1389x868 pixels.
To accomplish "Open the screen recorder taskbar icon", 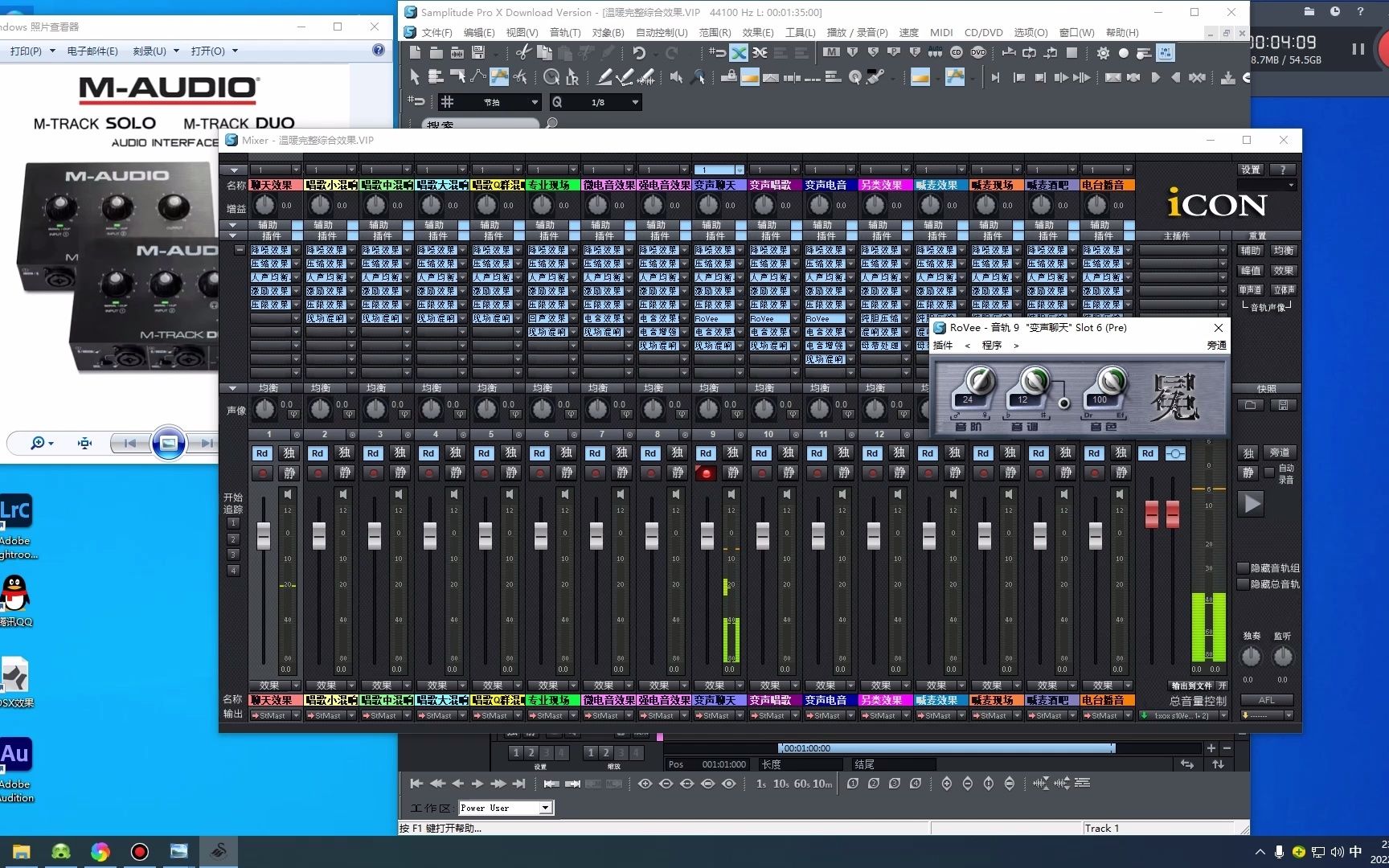I will pyautogui.click(x=140, y=851).
